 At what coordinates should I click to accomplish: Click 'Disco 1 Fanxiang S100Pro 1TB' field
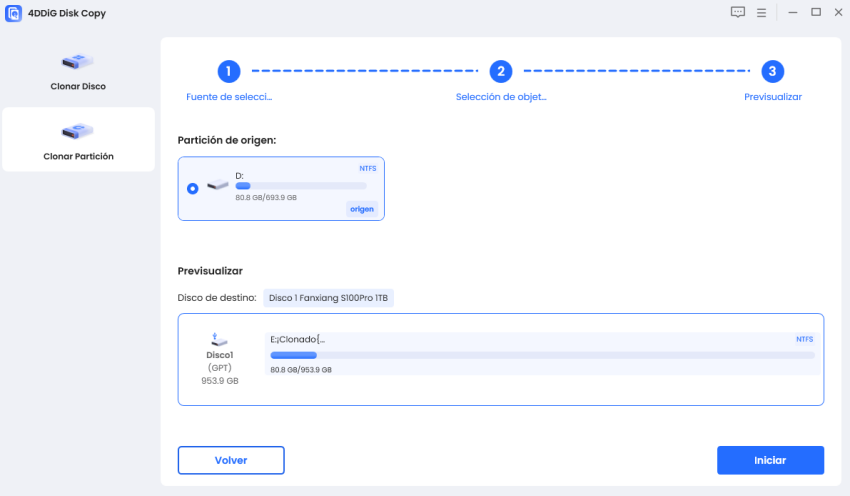329,298
